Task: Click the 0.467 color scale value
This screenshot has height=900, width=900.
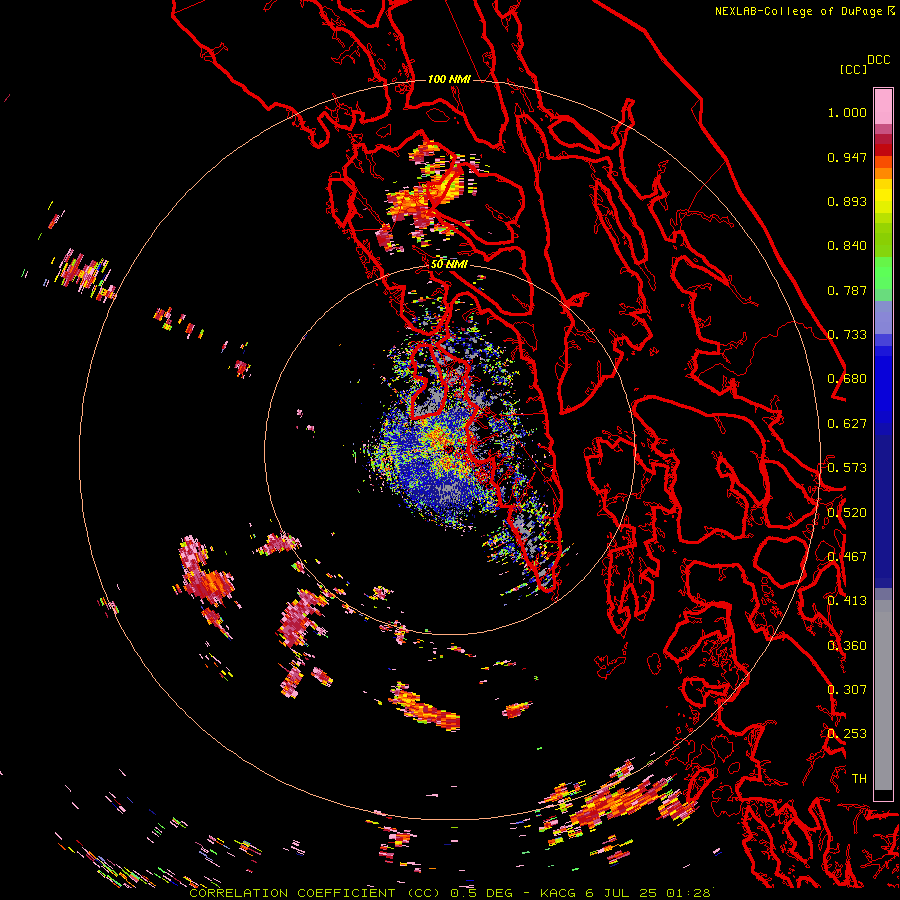Action: tap(847, 557)
